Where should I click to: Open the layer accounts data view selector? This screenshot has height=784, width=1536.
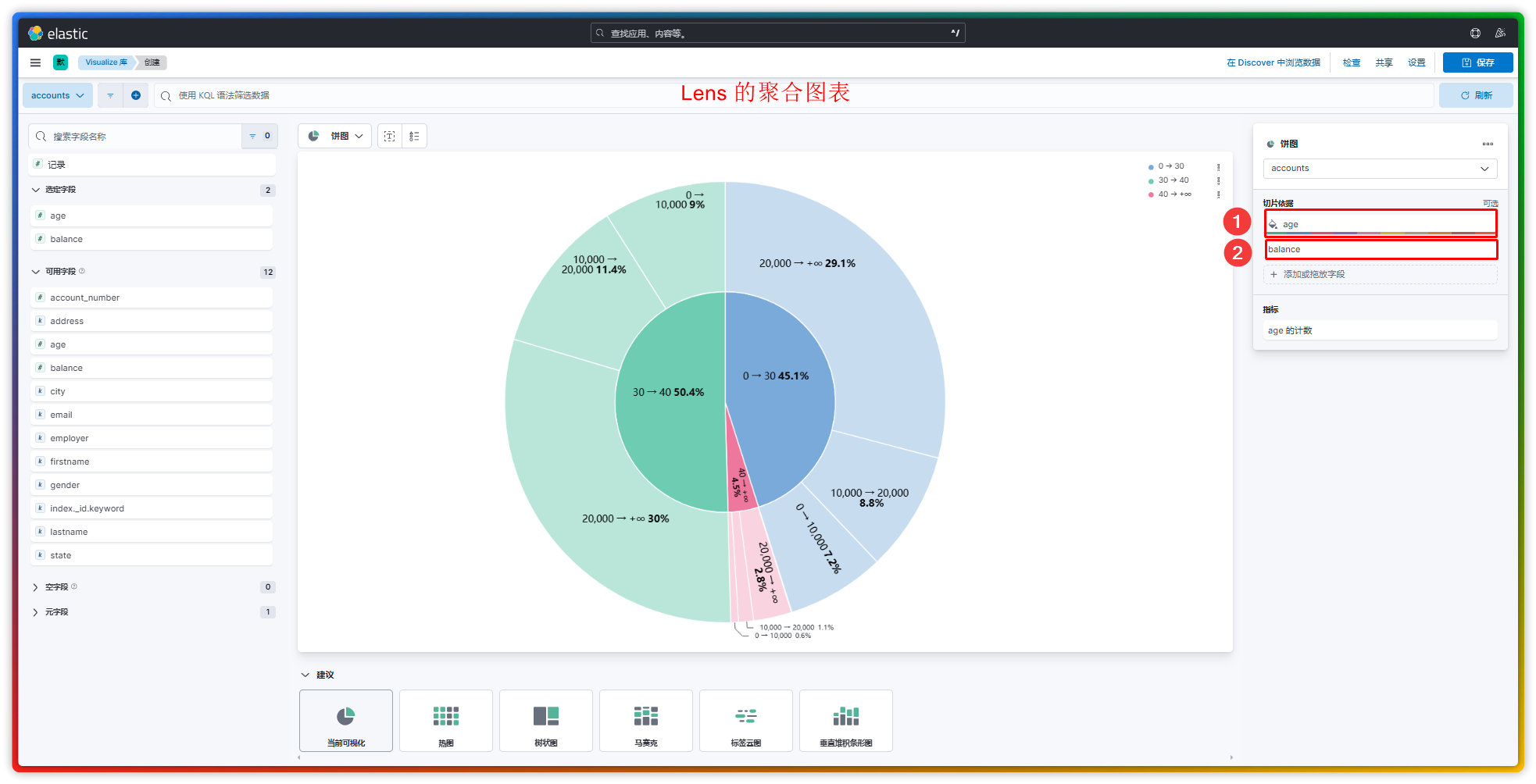(1381, 169)
